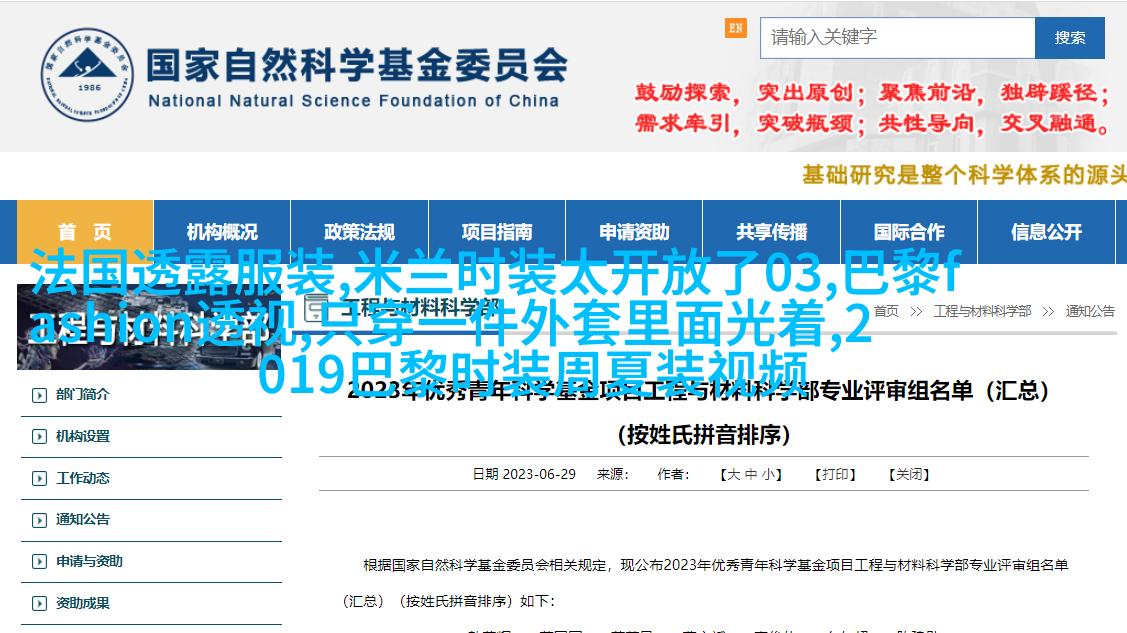This screenshot has height=633, width=1127.
Task: Click the arrow icon beside 资助成果
Action: [40, 604]
